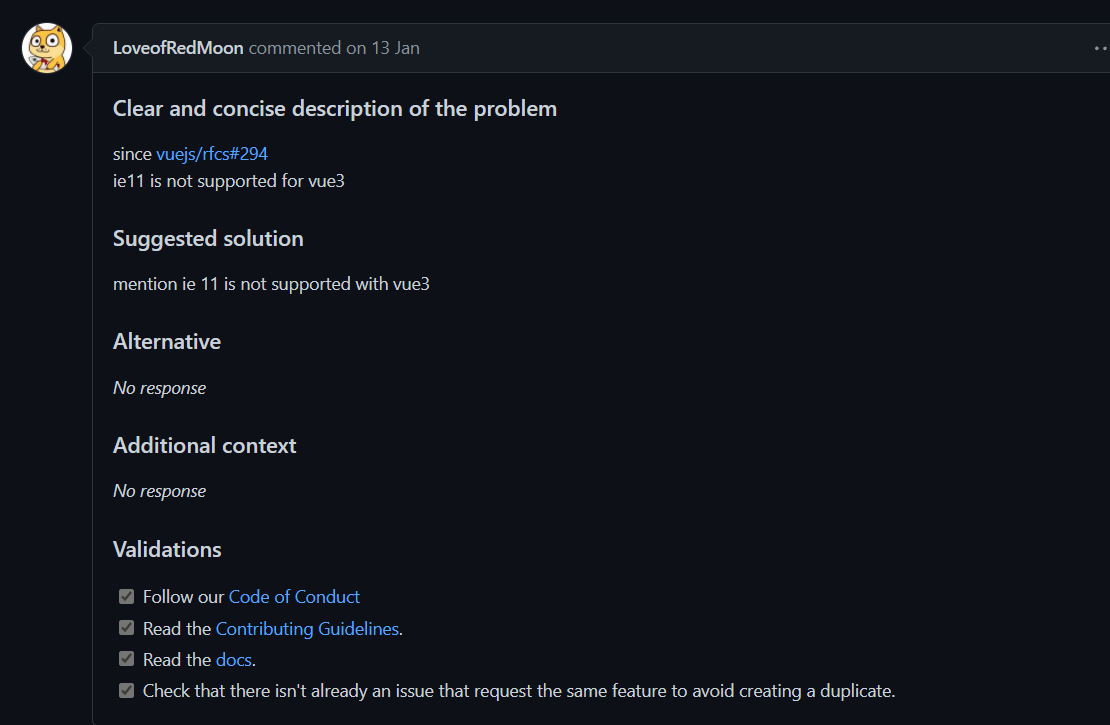
Task: Select the "No response" text under Alternative
Action: click(159, 387)
